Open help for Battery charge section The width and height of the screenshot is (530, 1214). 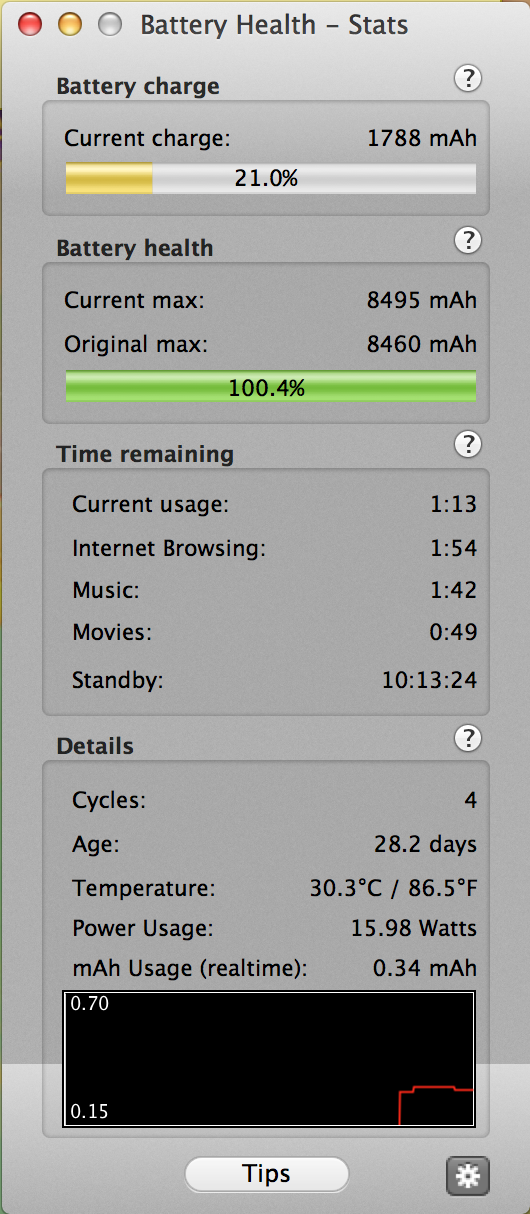pyautogui.click(x=468, y=79)
